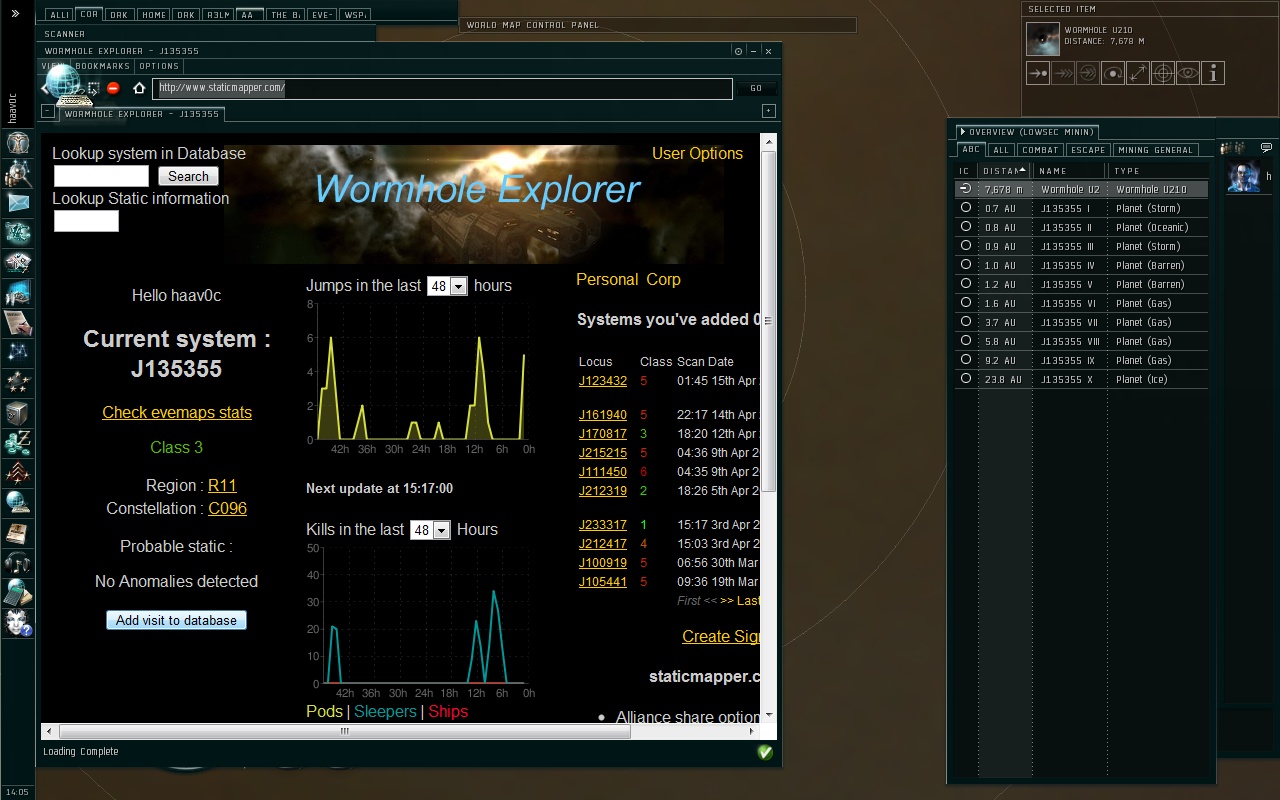Click the Approach icon in Selected Item

[x=1038, y=73]
